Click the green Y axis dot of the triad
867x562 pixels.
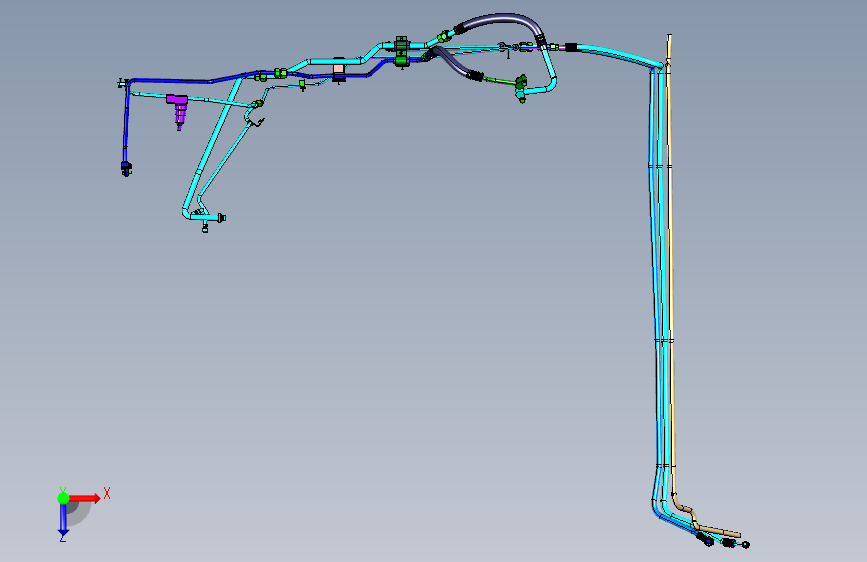(x=63, y=498)
